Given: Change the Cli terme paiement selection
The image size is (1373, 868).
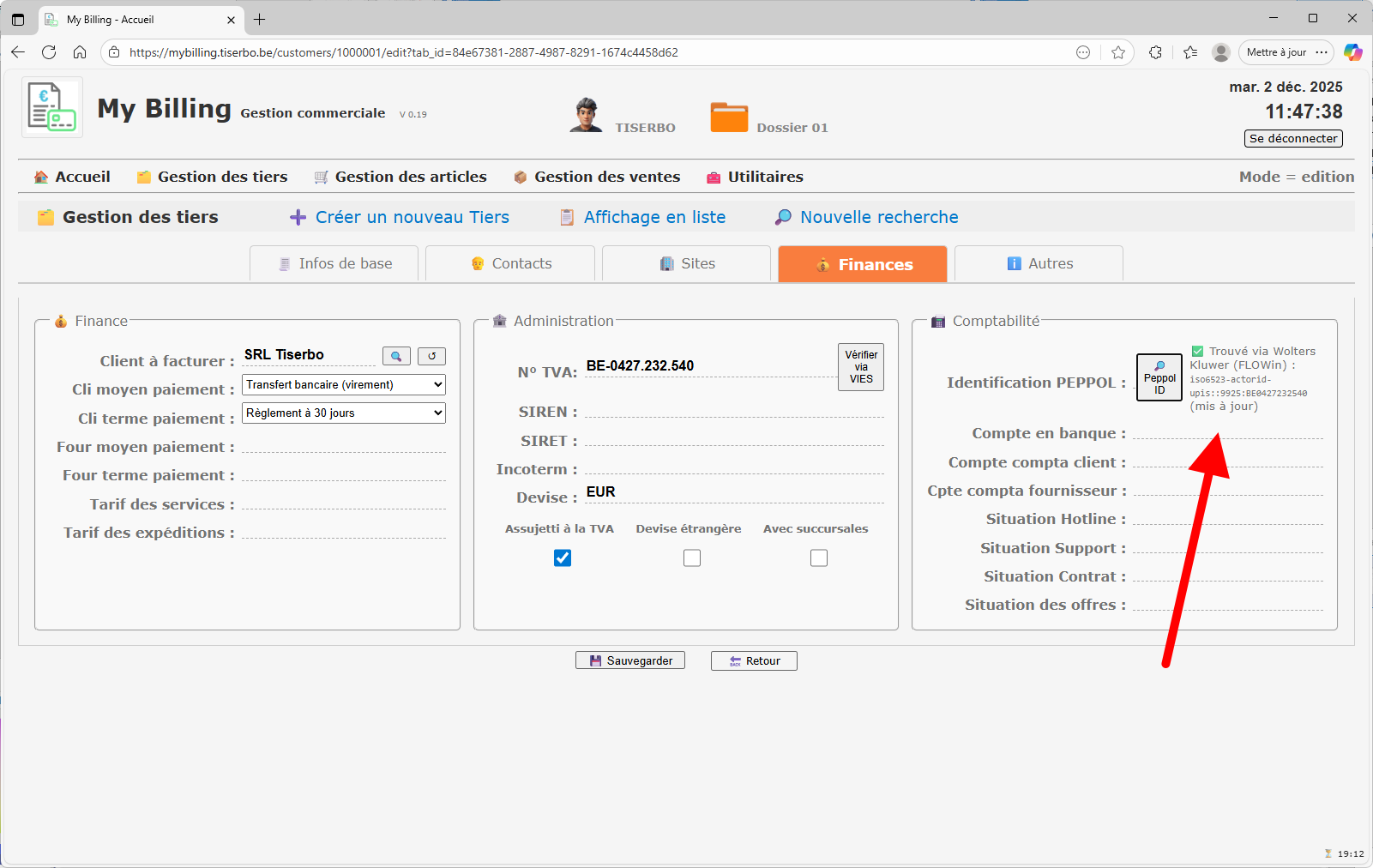Looking at the screenshot, I should tap(342, 413).
